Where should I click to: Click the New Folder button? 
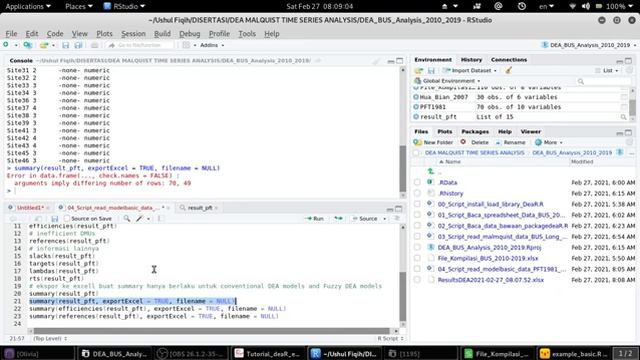pos(433,142)
